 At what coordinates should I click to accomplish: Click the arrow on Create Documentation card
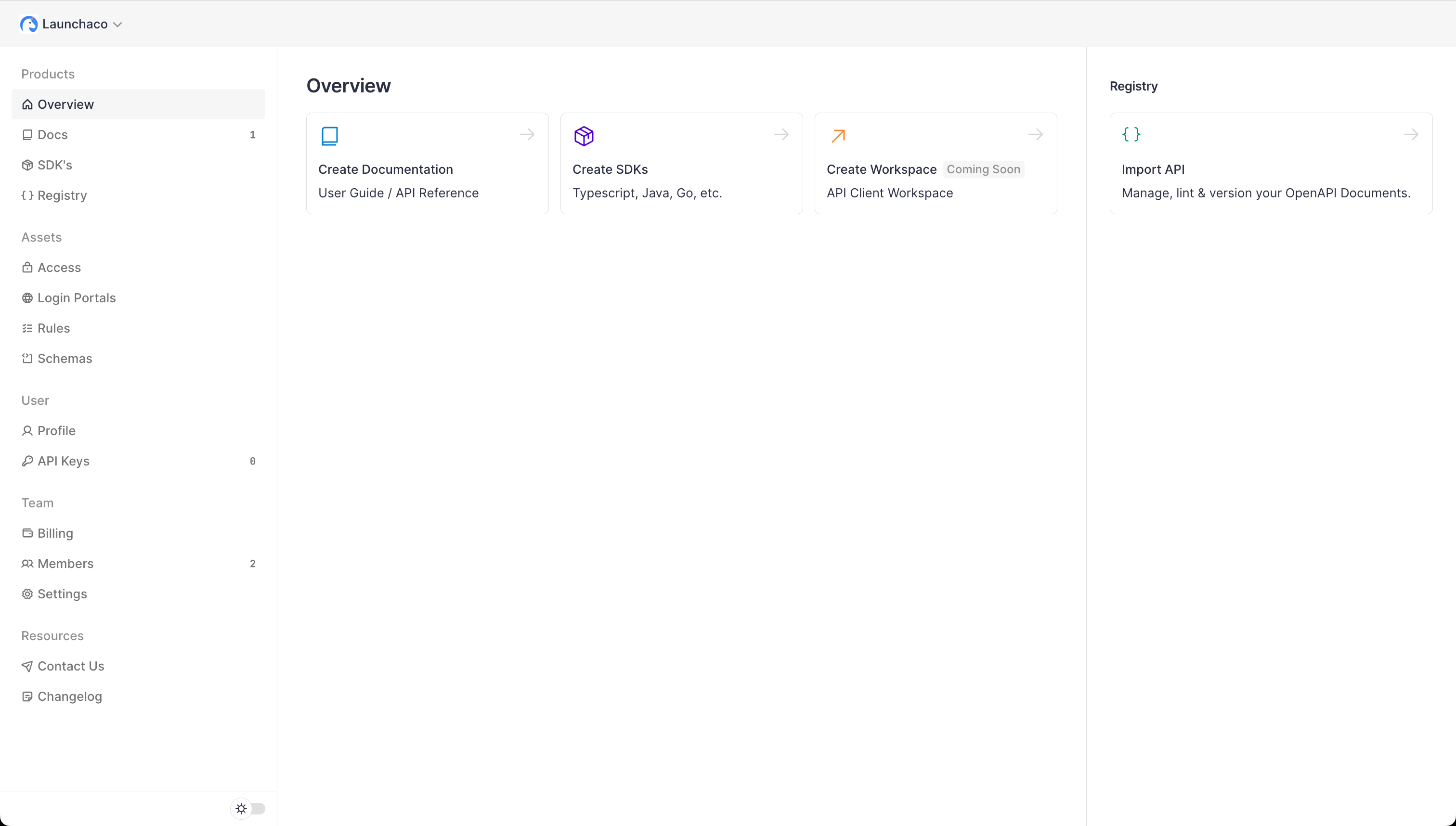[527, 134]
